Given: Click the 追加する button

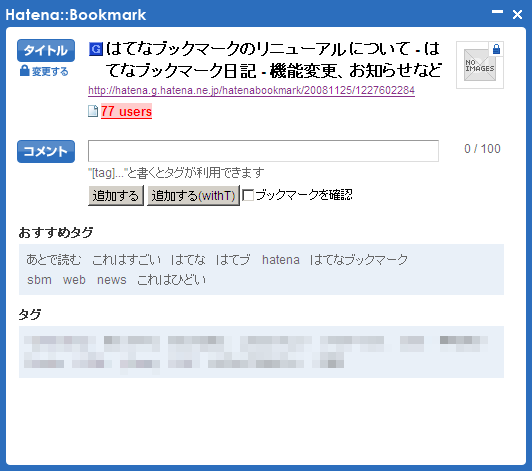Looking at the screenshot, I should pyautogui.click(x=116, y=195).
